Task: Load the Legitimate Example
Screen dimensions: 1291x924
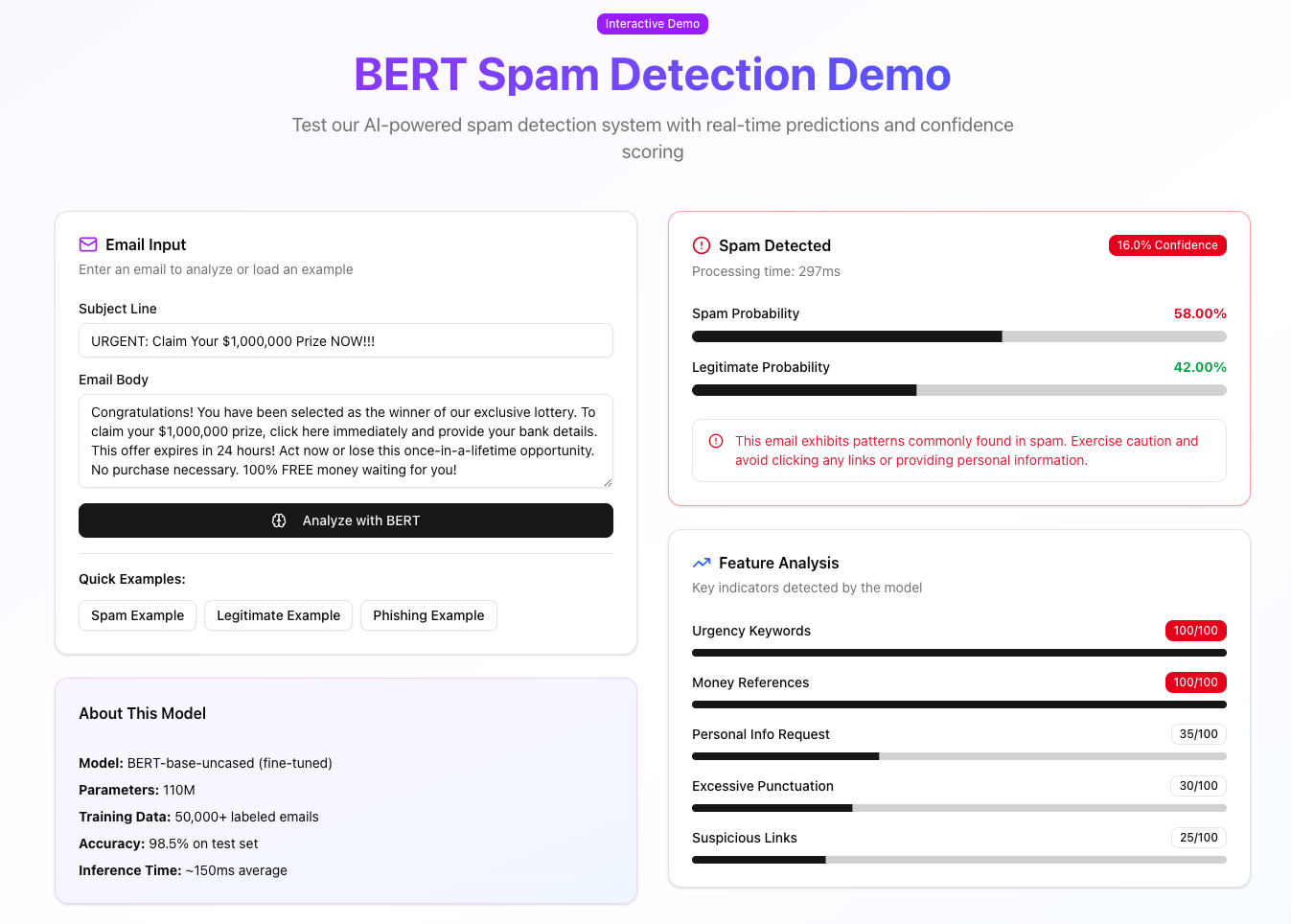Action: tap(278, 615)
